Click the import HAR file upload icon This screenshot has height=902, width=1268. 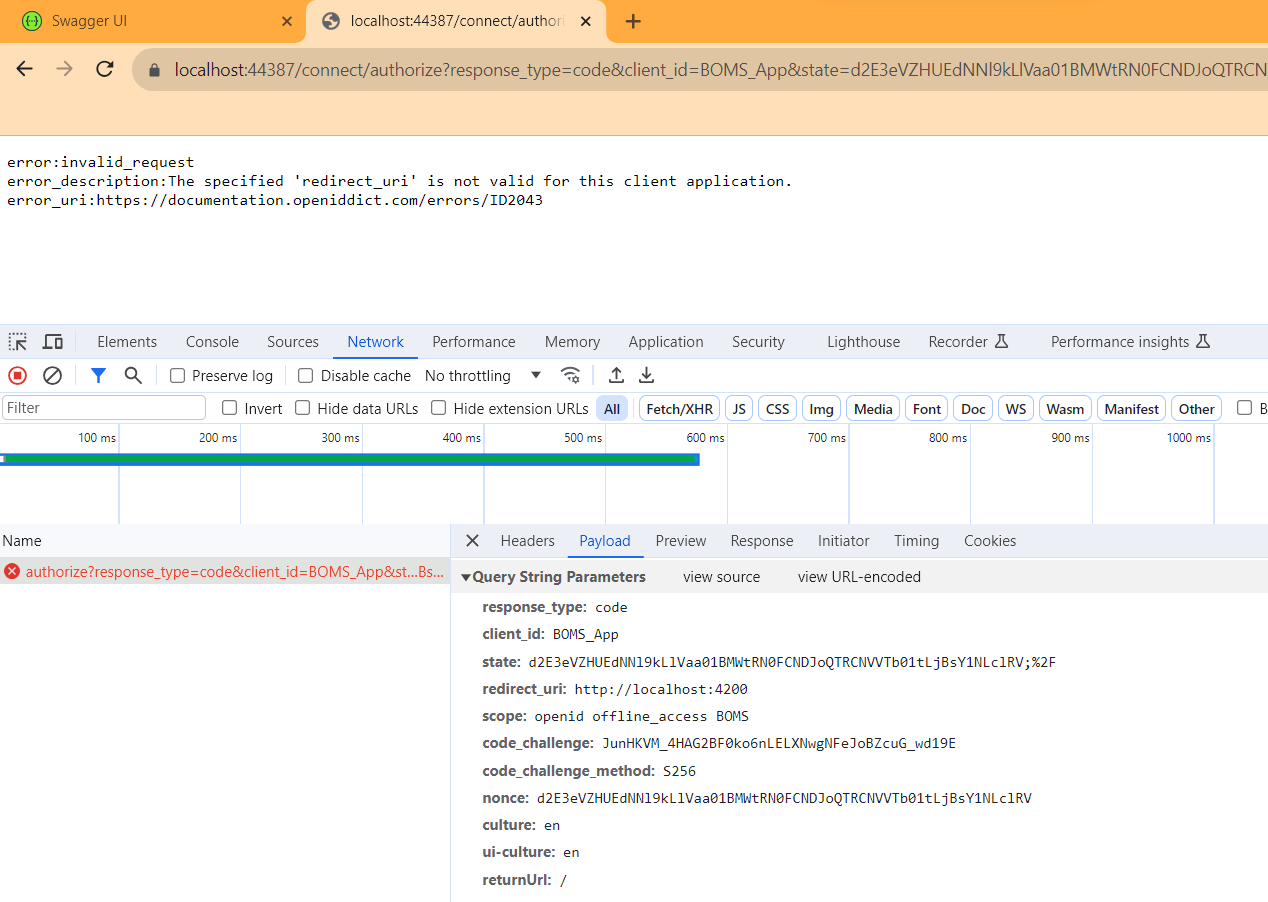pos(616,376)
